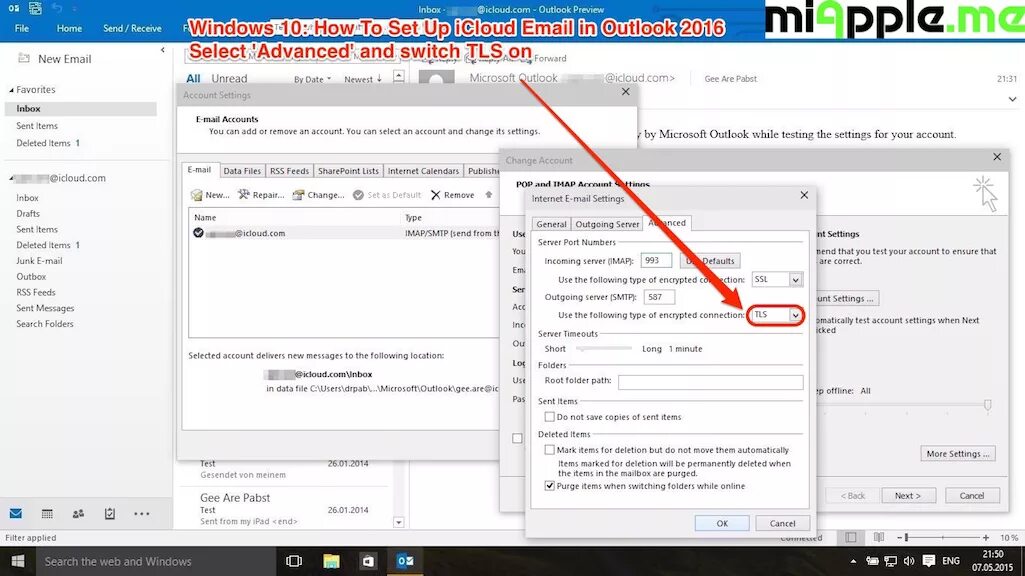Check 'Mark items for deletion' option
The height and width of the screenshot is (576, 1025).
pyautogui.click(x=550, y=450)
